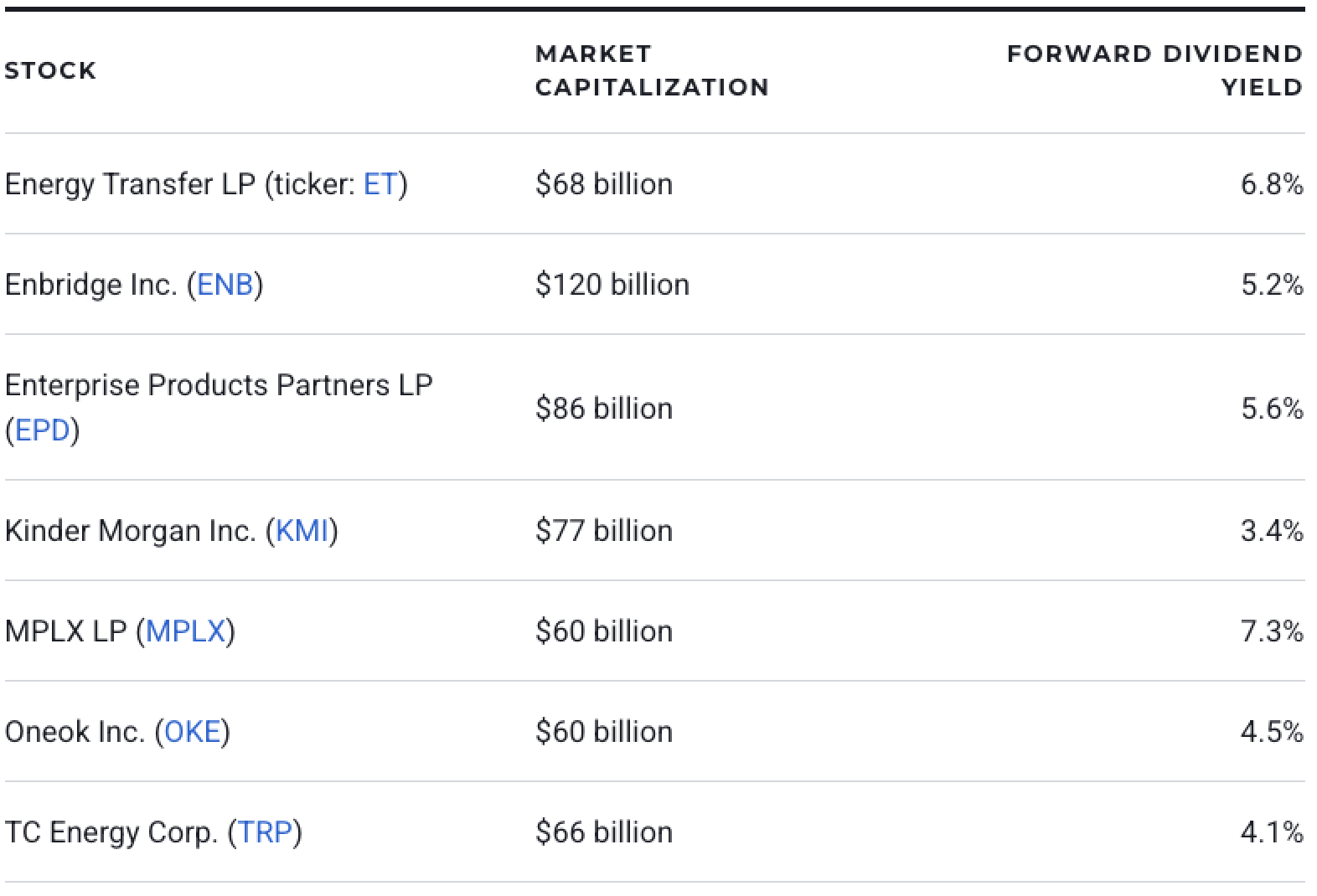
Task: Open the KMI ticker link
Action: click(302, 531)
